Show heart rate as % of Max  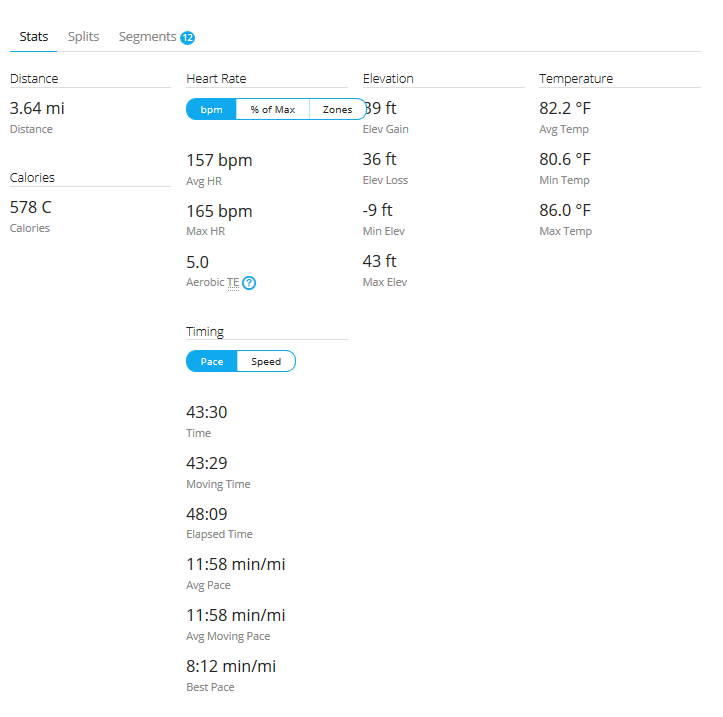coord(272,110)
